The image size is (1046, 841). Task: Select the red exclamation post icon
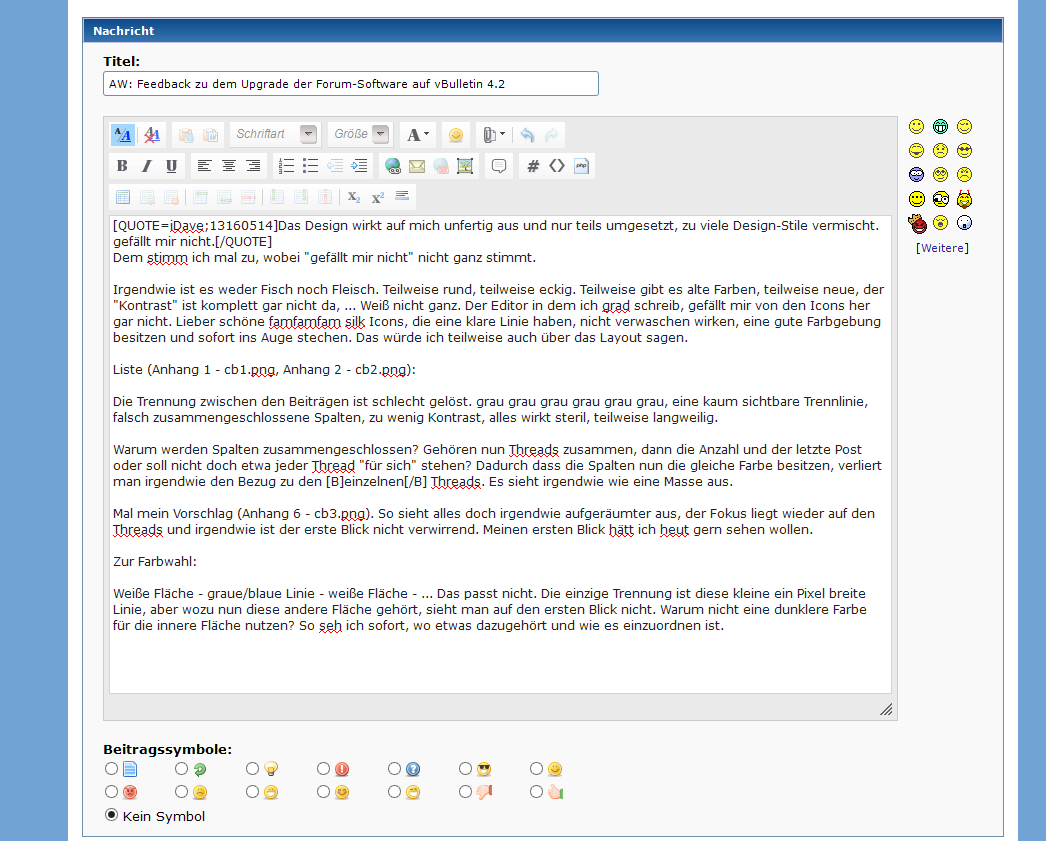tap(342, 769)
